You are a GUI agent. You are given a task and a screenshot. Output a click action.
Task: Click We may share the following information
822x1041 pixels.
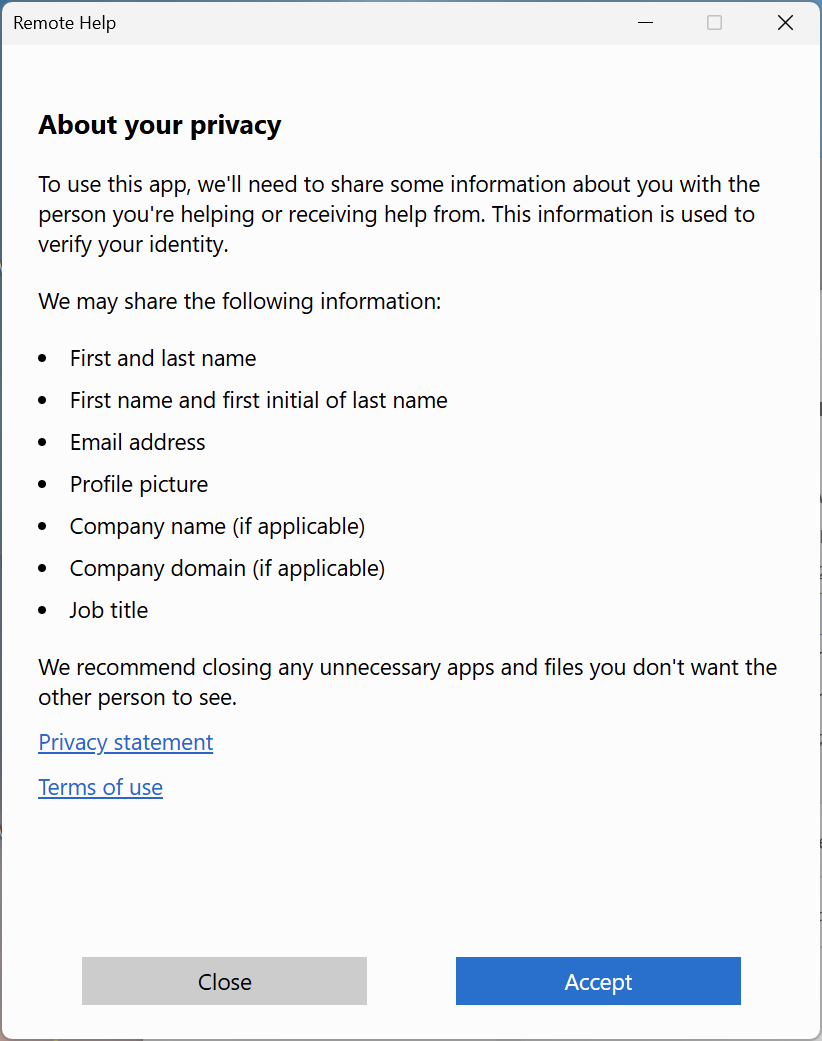[x=240, y=301]
